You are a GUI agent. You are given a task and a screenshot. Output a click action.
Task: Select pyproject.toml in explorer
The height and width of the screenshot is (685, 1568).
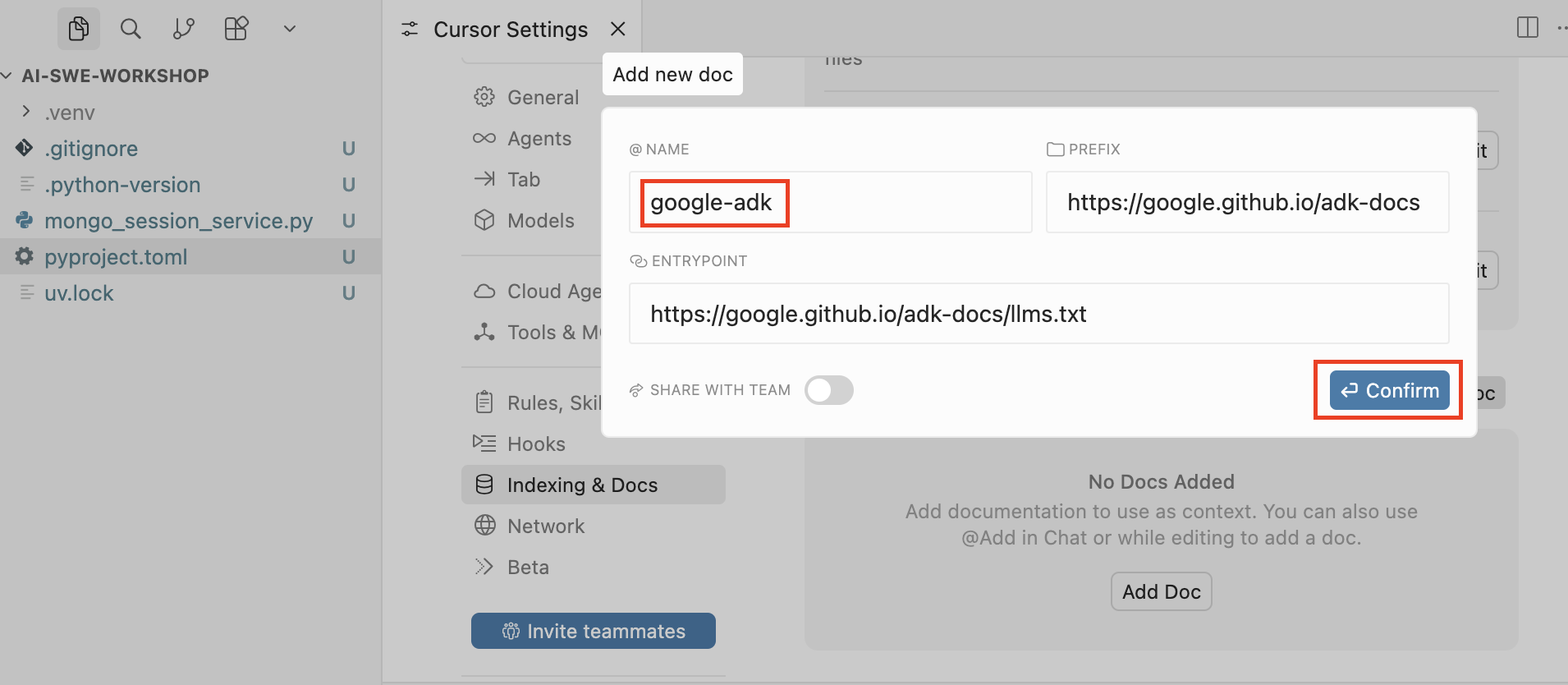[190, 257]
